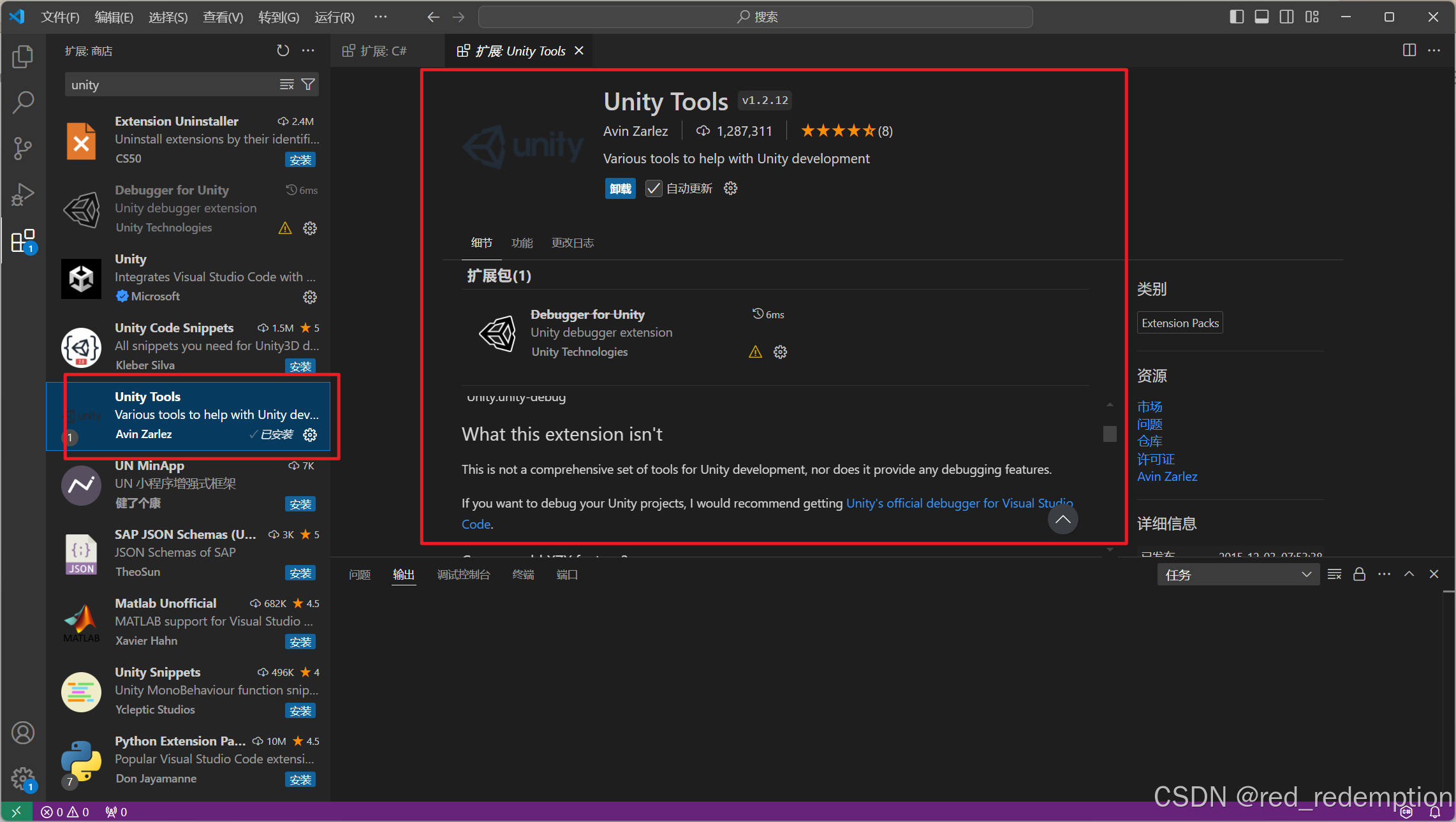Open settings gear beside auto update checkbox
The height and width of the screenshot is (822, 1456).
[x=731, y=188]
